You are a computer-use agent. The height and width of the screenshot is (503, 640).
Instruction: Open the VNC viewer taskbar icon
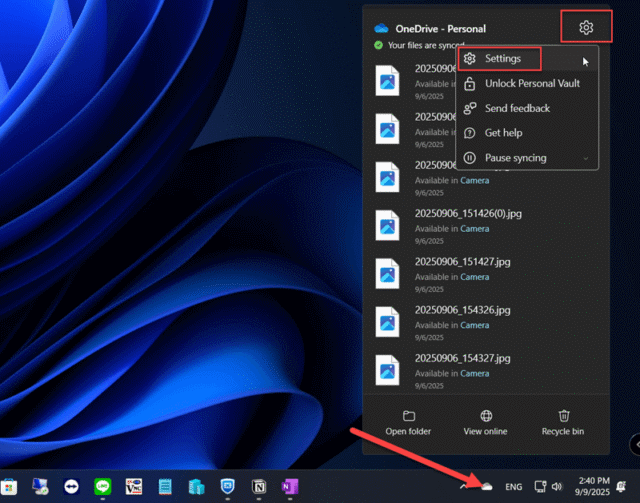134,486
